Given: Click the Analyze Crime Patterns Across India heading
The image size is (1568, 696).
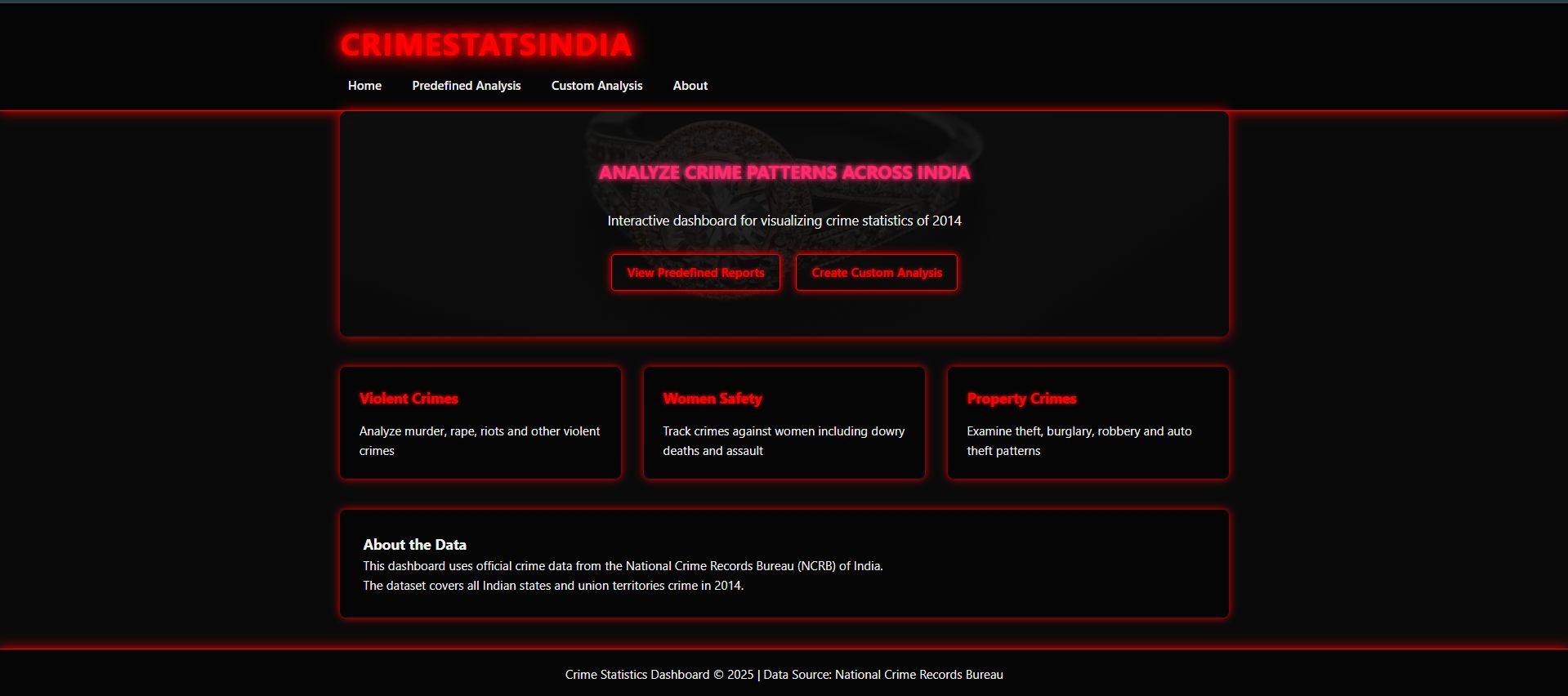Looking at the screenshot, I should click(x=784, y=172).
